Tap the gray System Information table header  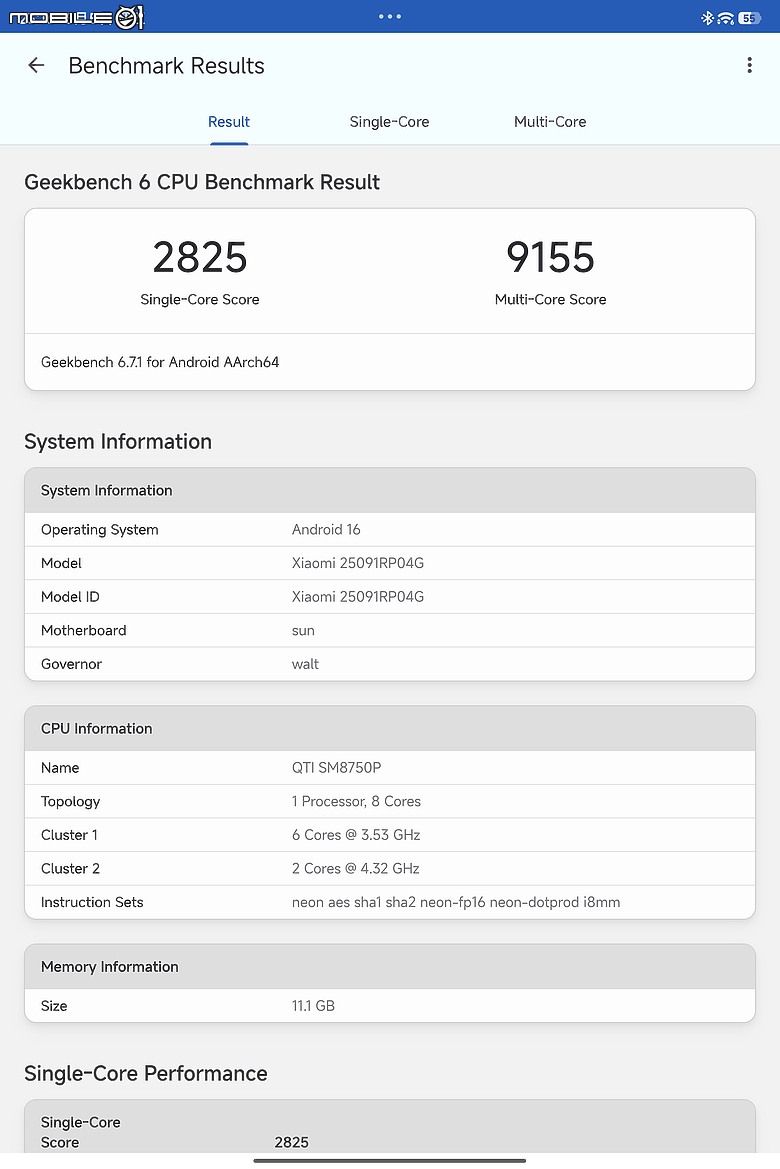(x=390, y=490)
